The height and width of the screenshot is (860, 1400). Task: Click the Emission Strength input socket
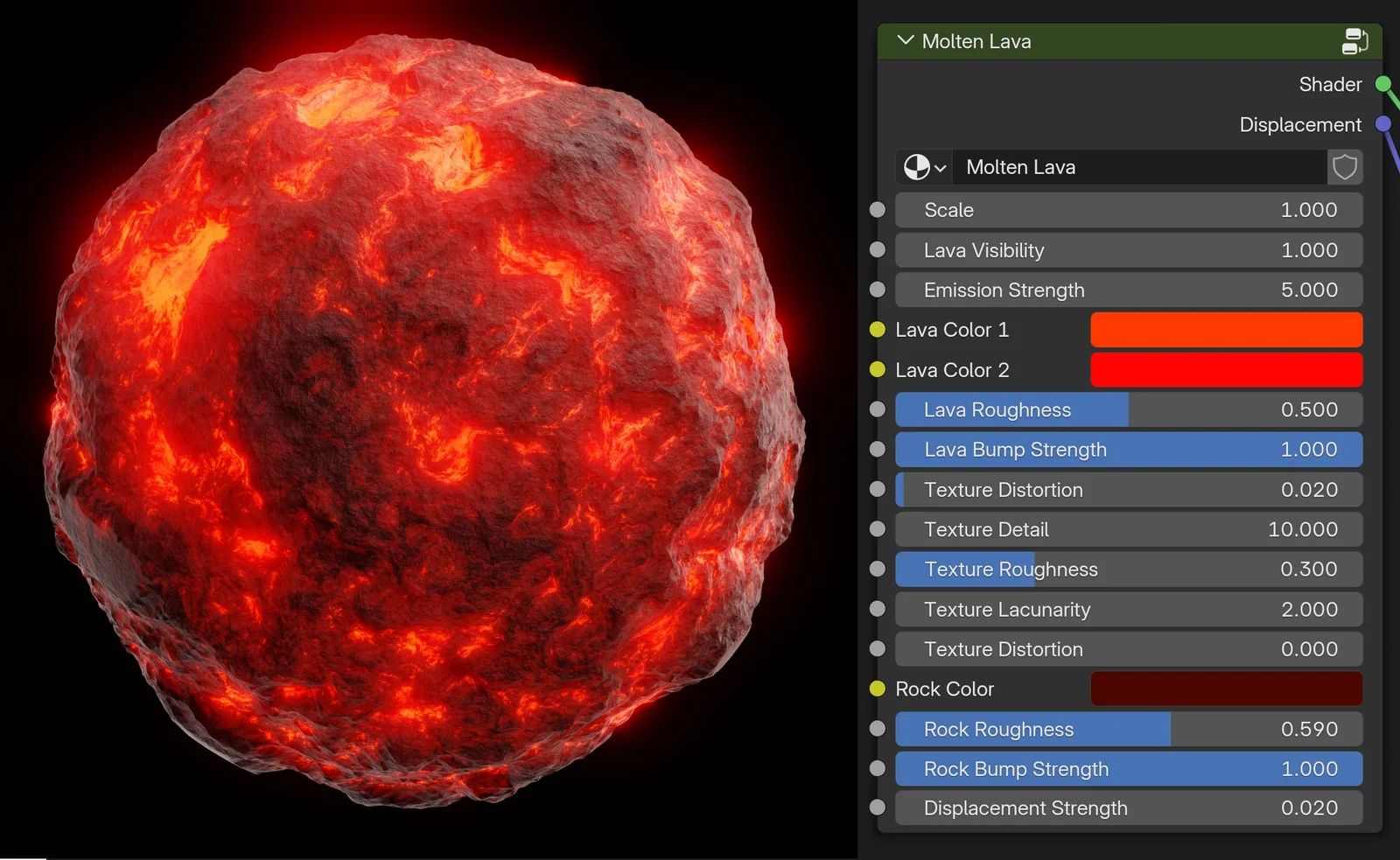(x=876, y=290)
